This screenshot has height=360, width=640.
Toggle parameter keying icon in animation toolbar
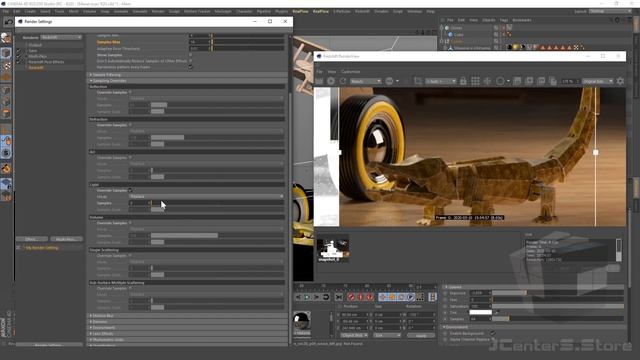(411, 297)
